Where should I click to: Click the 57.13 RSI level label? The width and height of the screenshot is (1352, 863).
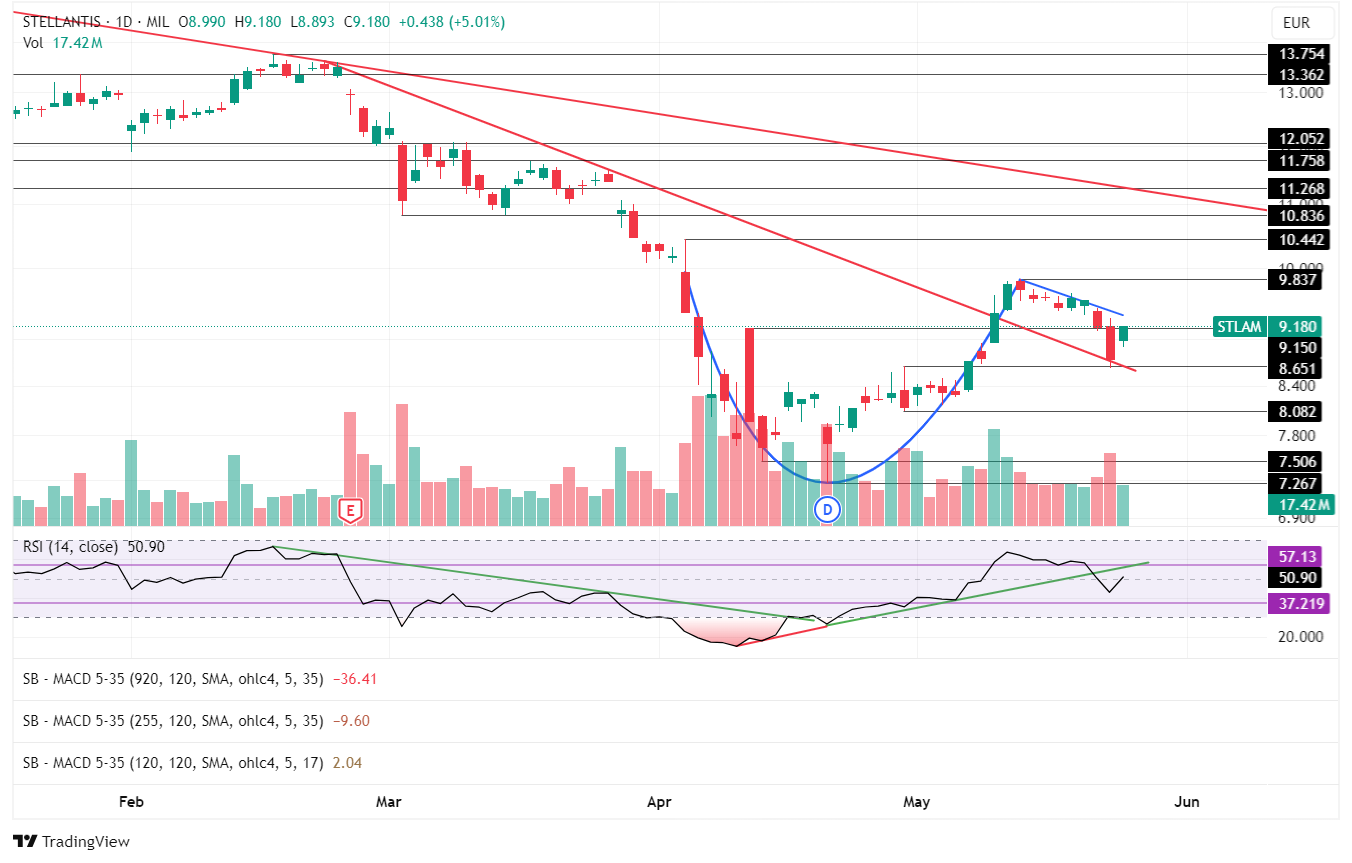click(x=1294, y=556)
